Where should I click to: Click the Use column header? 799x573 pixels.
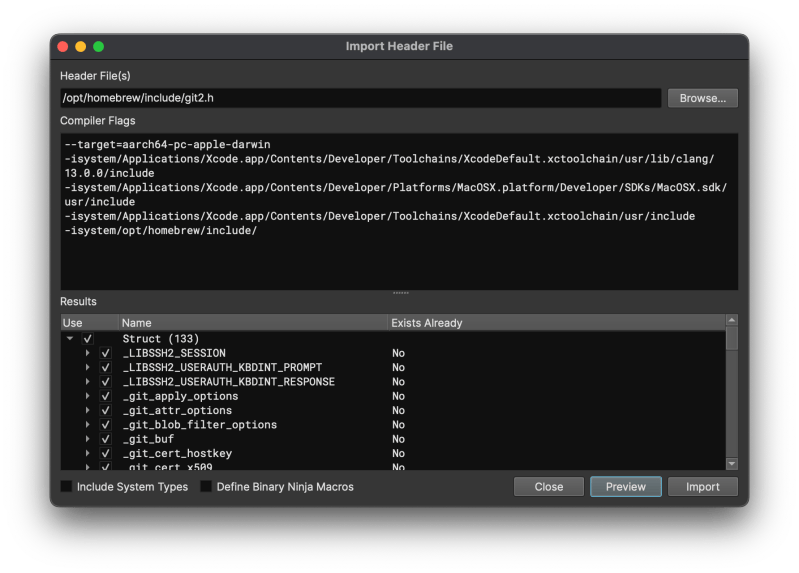[x=89, y=323]
